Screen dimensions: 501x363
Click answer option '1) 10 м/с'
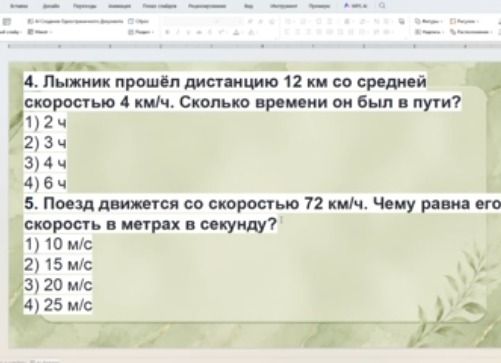58,244
